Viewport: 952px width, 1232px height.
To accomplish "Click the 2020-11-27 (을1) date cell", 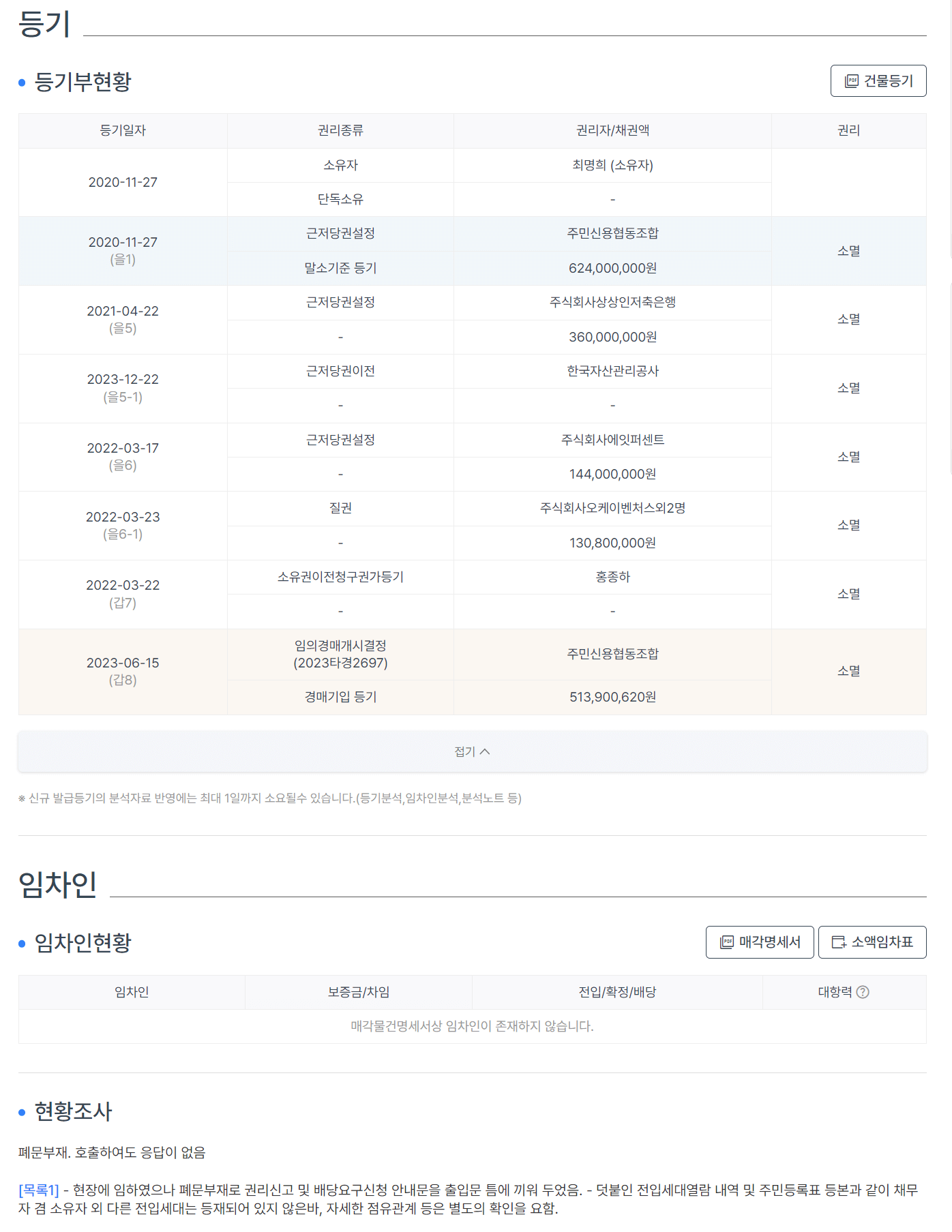I will pos(123,250).
